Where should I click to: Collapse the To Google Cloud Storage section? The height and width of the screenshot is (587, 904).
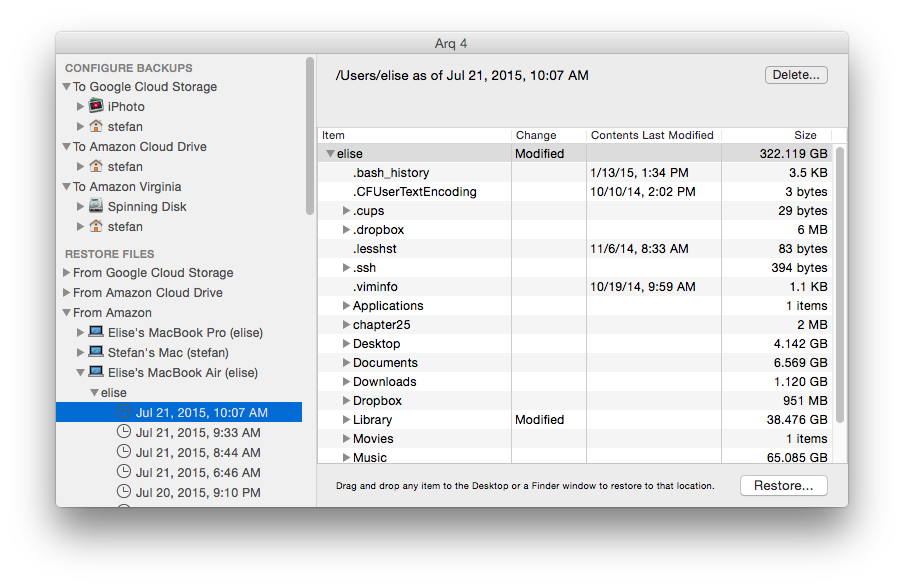(x=67, y=87)
